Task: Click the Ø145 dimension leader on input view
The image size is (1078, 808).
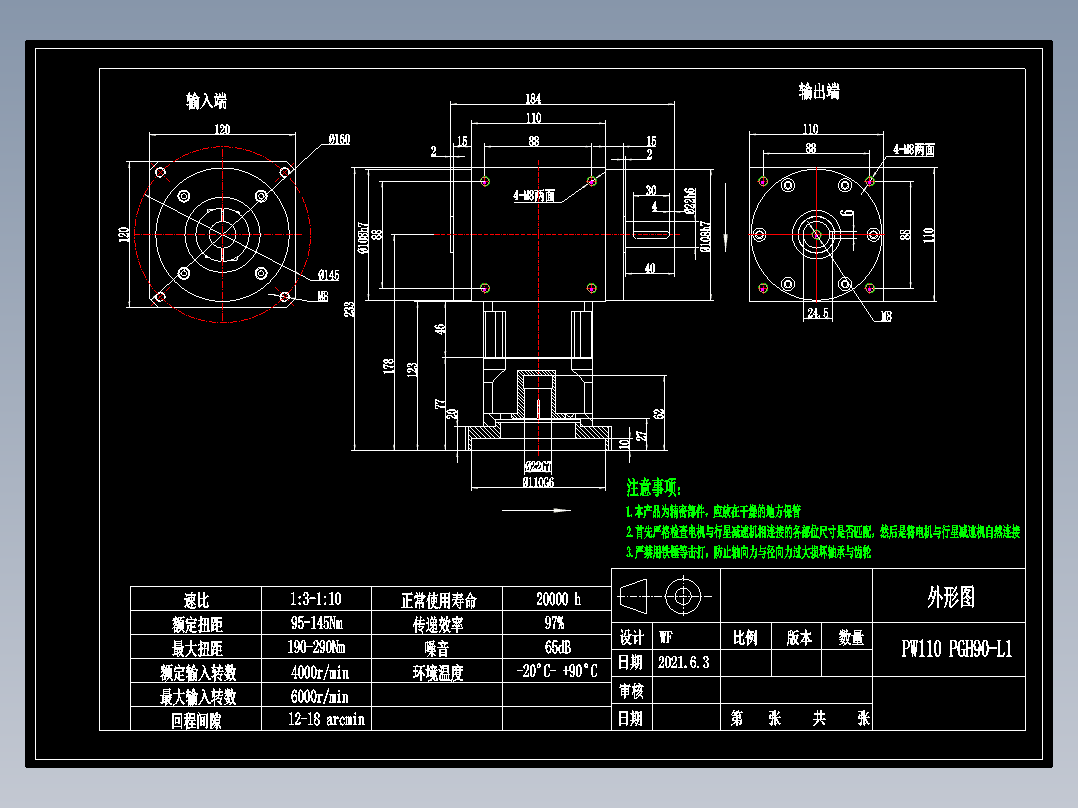Action: click(x=327, y=273)
